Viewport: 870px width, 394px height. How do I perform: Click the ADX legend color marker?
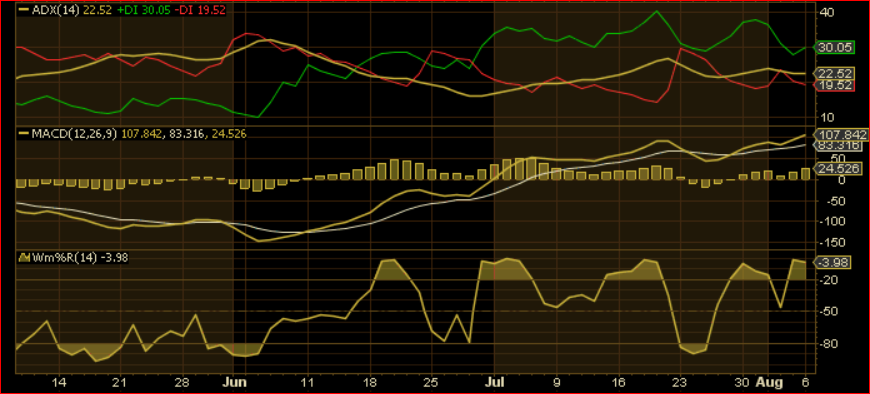tap(24, 9)
